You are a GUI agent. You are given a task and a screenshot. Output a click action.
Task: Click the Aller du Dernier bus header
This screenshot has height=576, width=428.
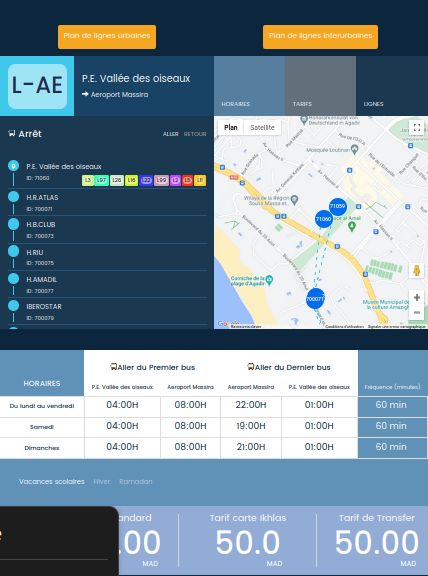[289, 367]
